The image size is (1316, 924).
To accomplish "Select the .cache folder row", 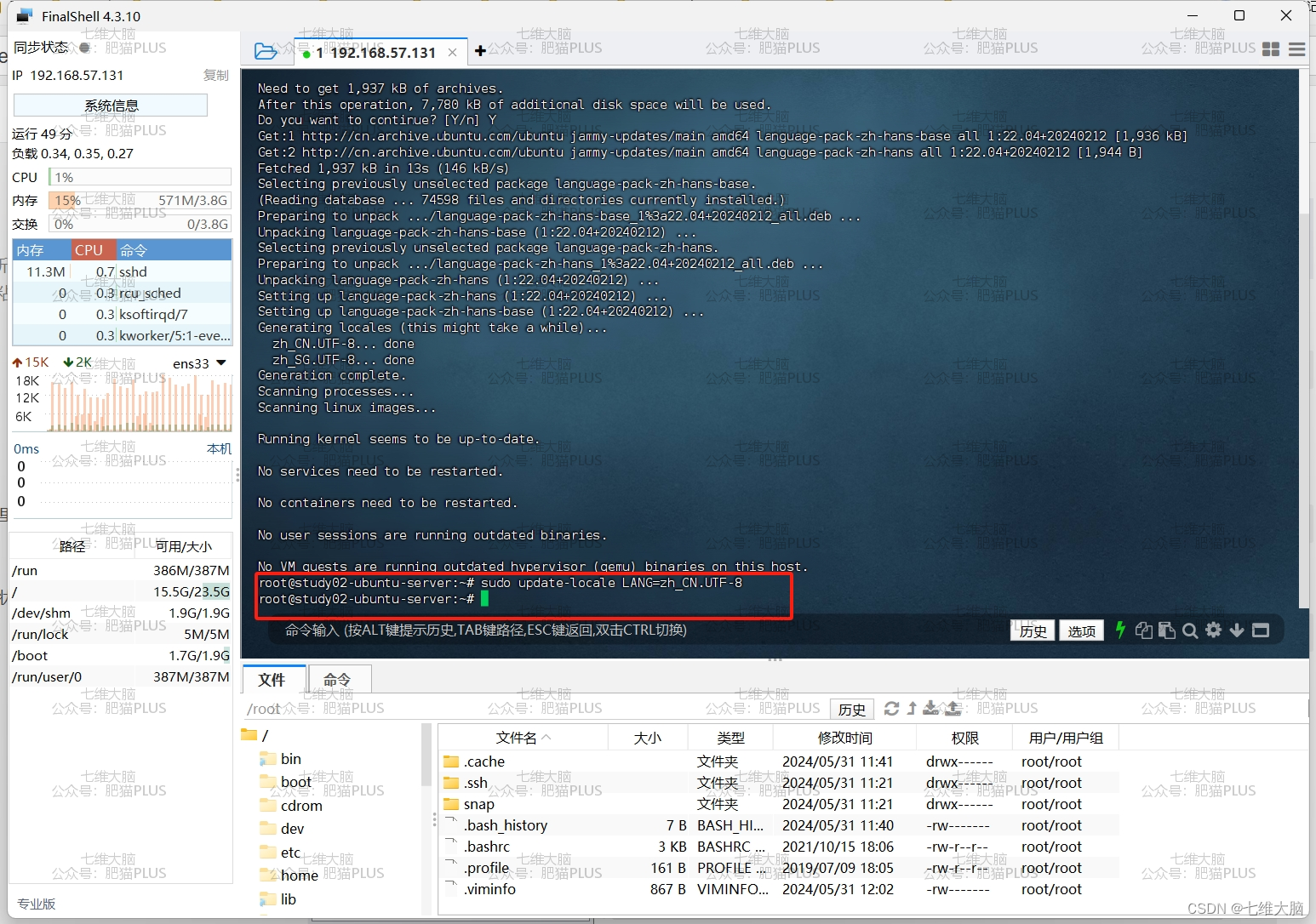I will coord(780,761).
